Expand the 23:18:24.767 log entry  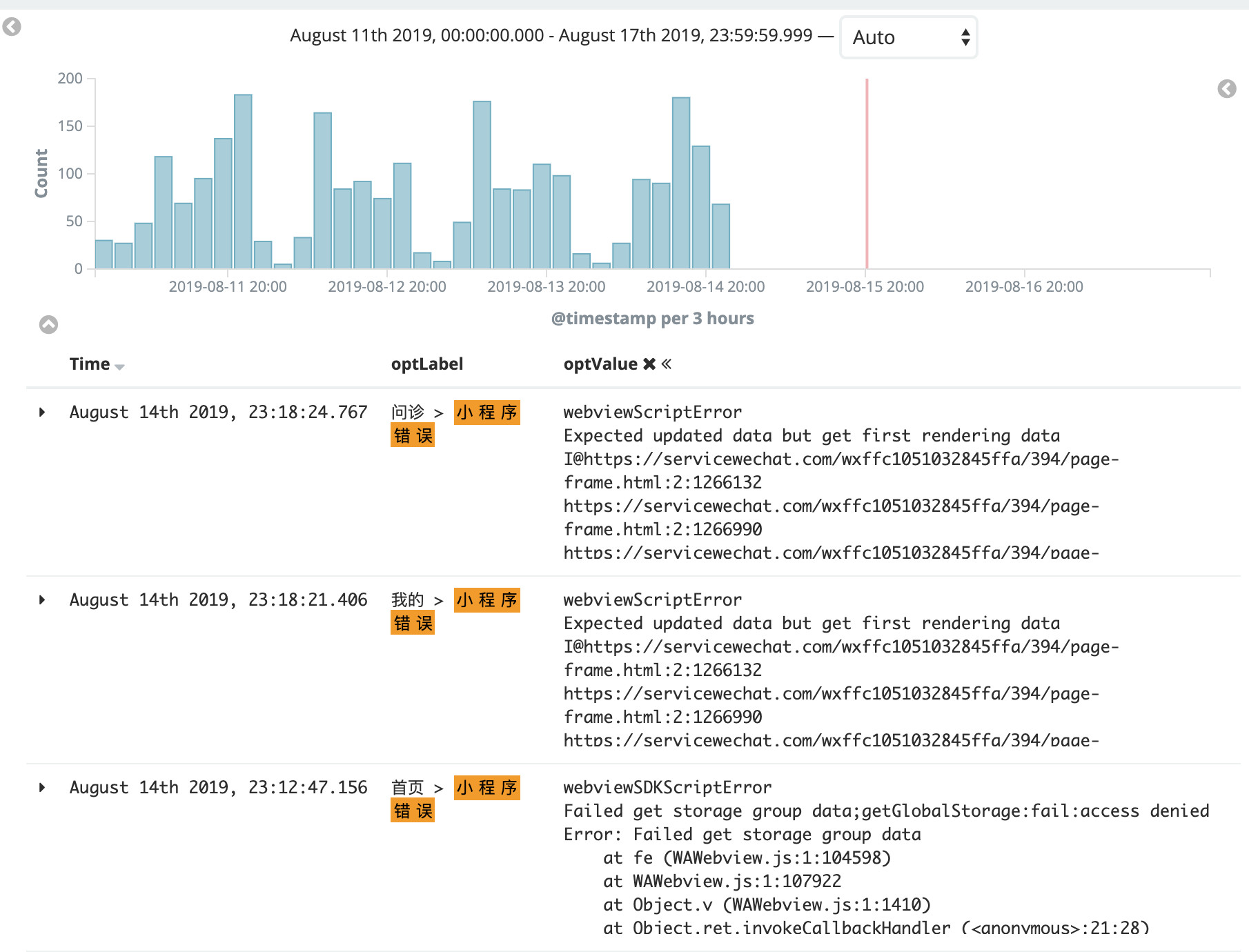point(42,412)
